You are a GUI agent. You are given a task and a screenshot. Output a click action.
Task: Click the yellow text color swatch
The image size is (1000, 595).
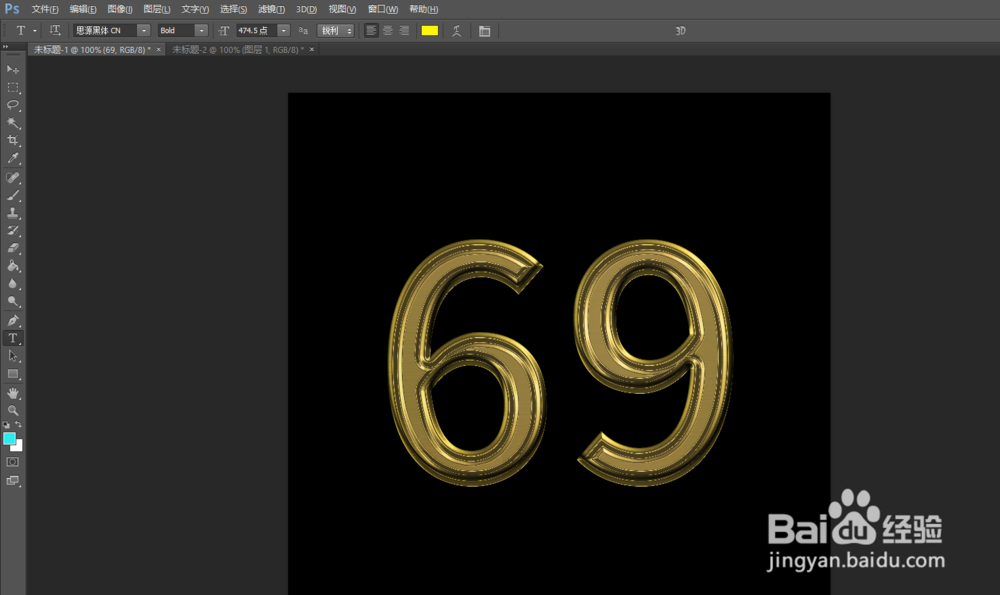point(430,31)
